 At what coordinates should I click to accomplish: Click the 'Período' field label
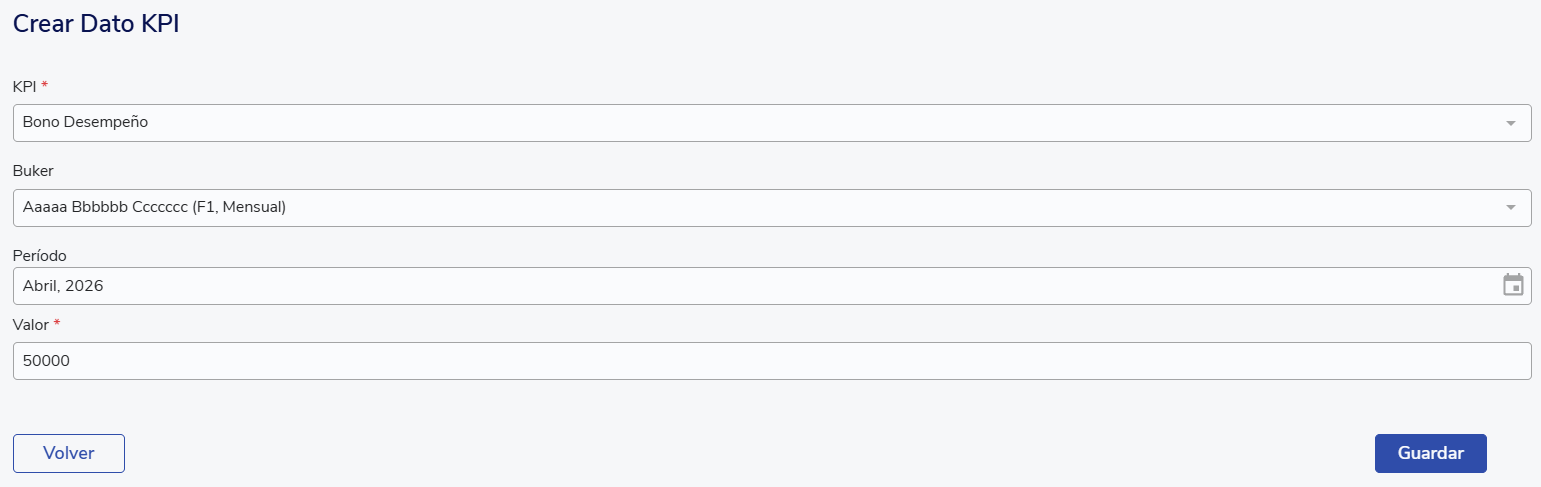coord(40,256)
